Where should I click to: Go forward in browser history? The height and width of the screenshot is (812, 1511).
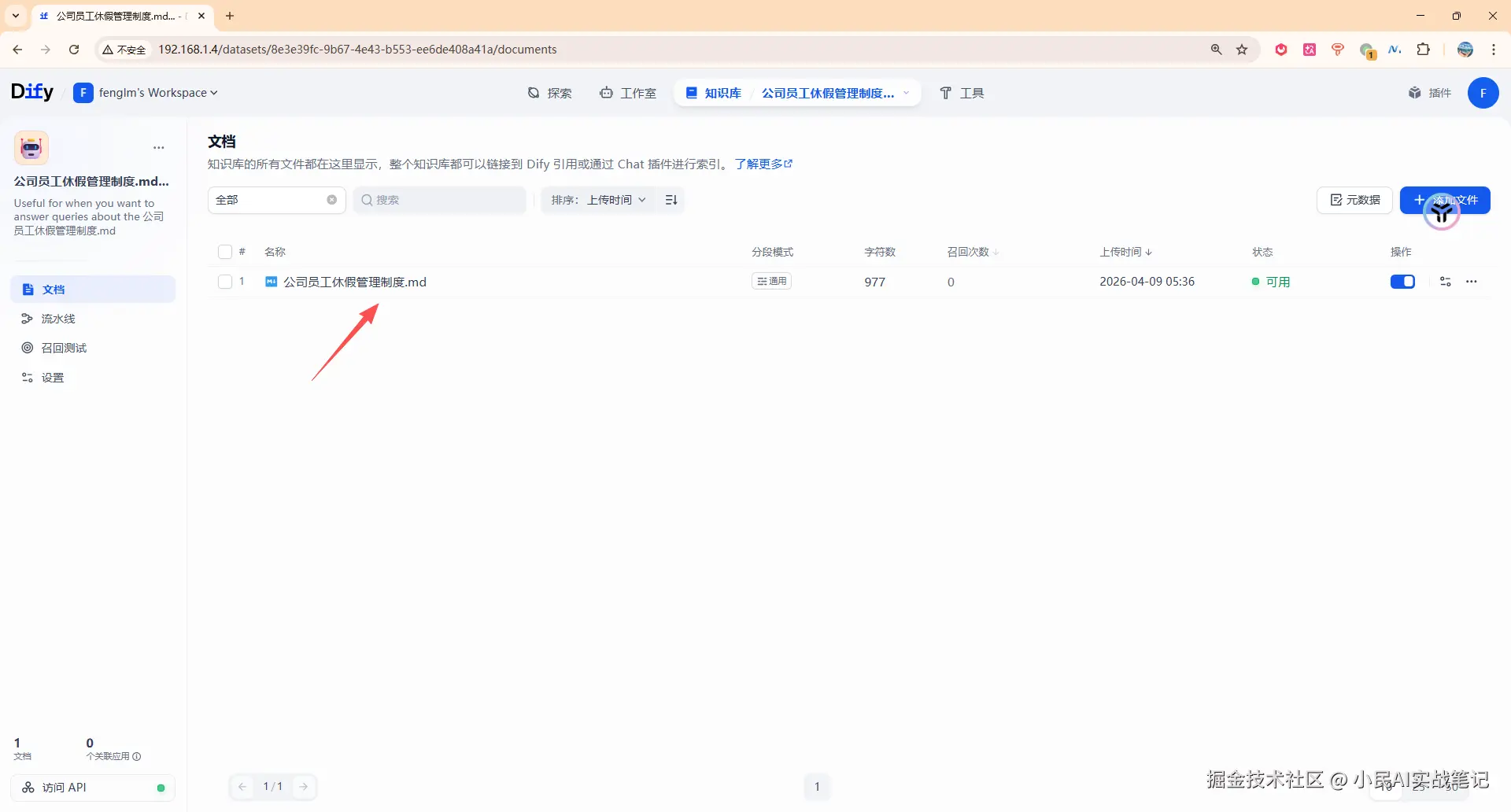[x=46, y=50]
